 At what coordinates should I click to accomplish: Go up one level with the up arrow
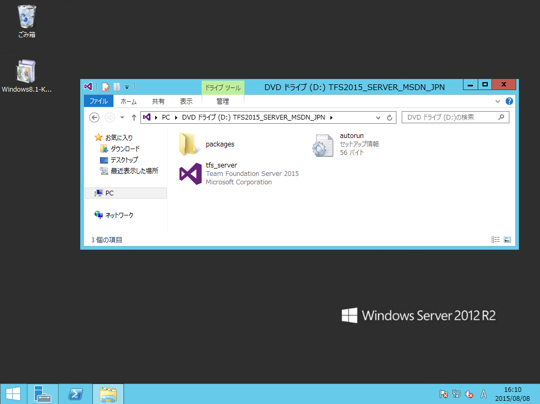pos(134,117)
